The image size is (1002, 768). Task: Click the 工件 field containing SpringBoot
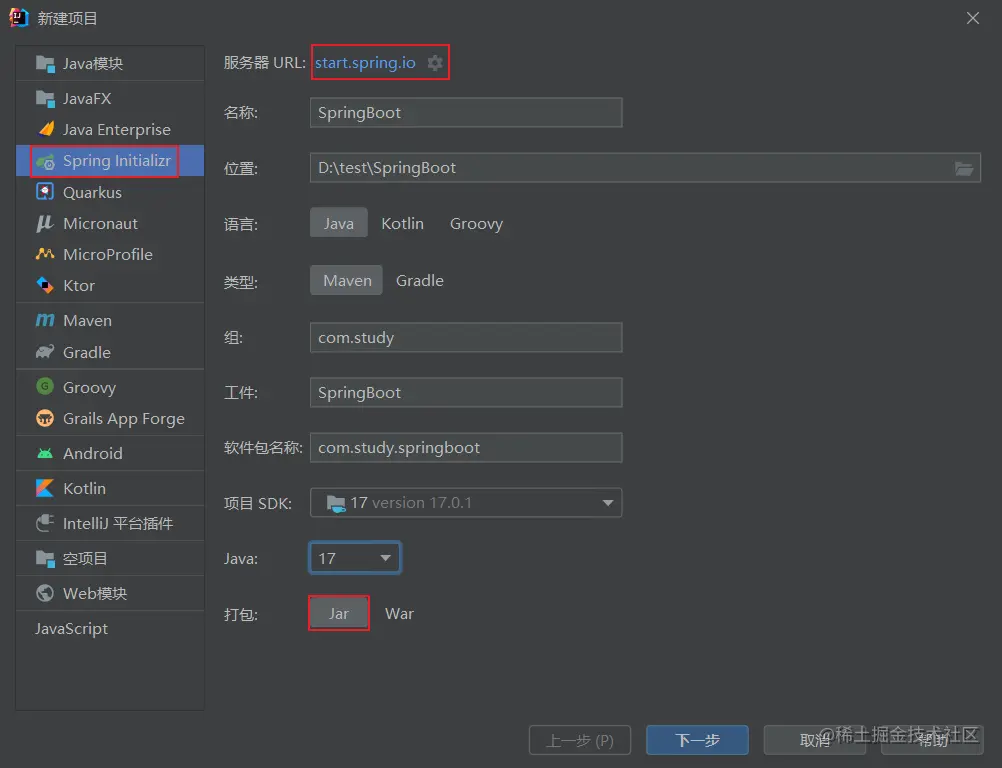[x=466, y=392]
